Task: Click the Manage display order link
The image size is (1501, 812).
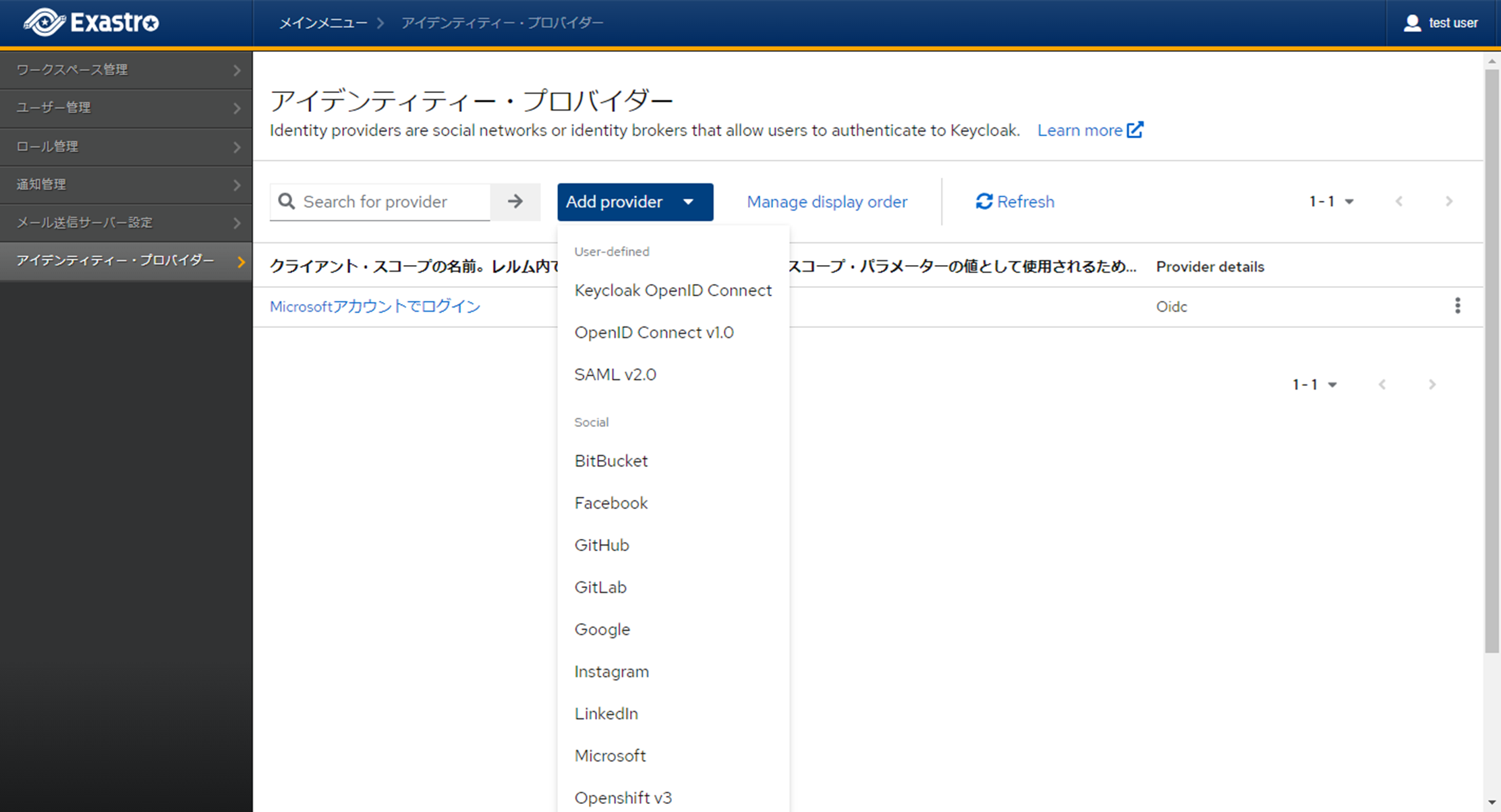Action: [826, 202]
